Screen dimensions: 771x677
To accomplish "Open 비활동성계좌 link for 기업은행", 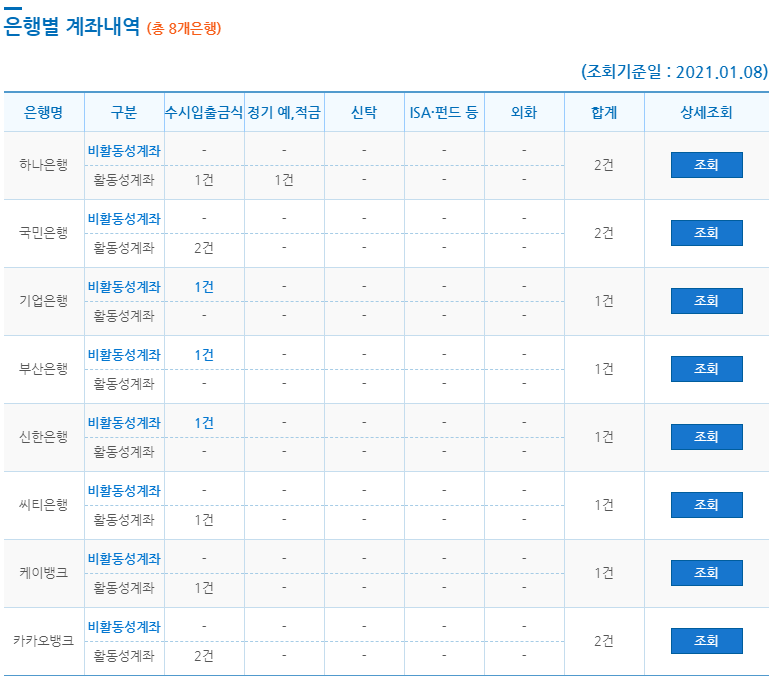I will click(124, 287).
